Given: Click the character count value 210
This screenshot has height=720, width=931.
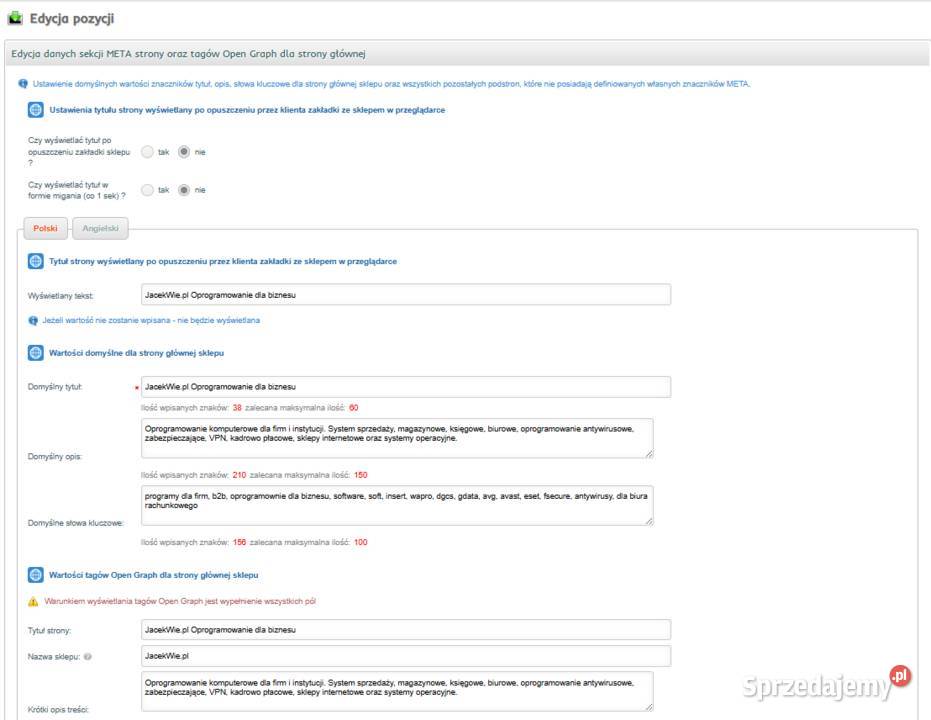Looking at the screenshot, I should point(239,475).
